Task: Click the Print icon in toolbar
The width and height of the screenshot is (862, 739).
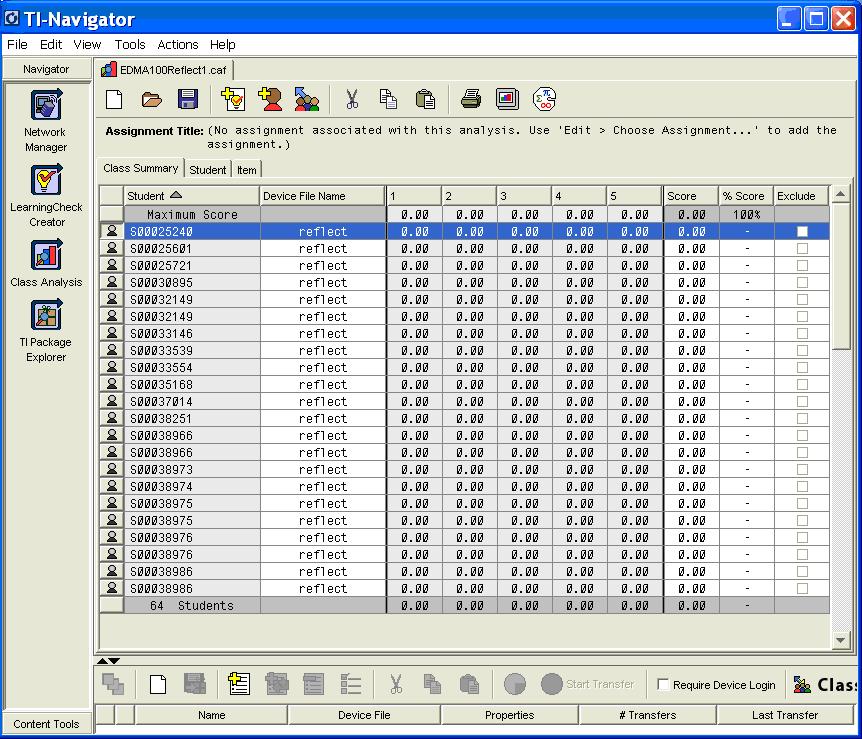Action: [471, 99]
